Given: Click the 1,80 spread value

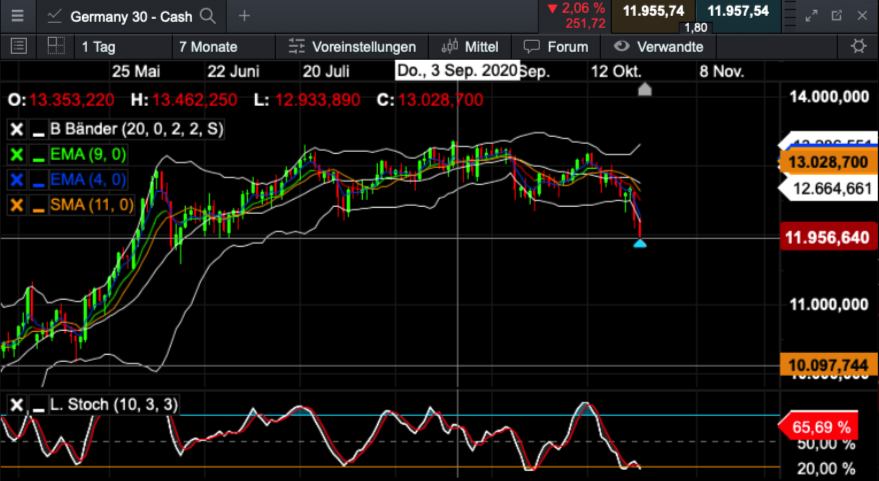Looking at the screenshot, I should tap(696, 27).
